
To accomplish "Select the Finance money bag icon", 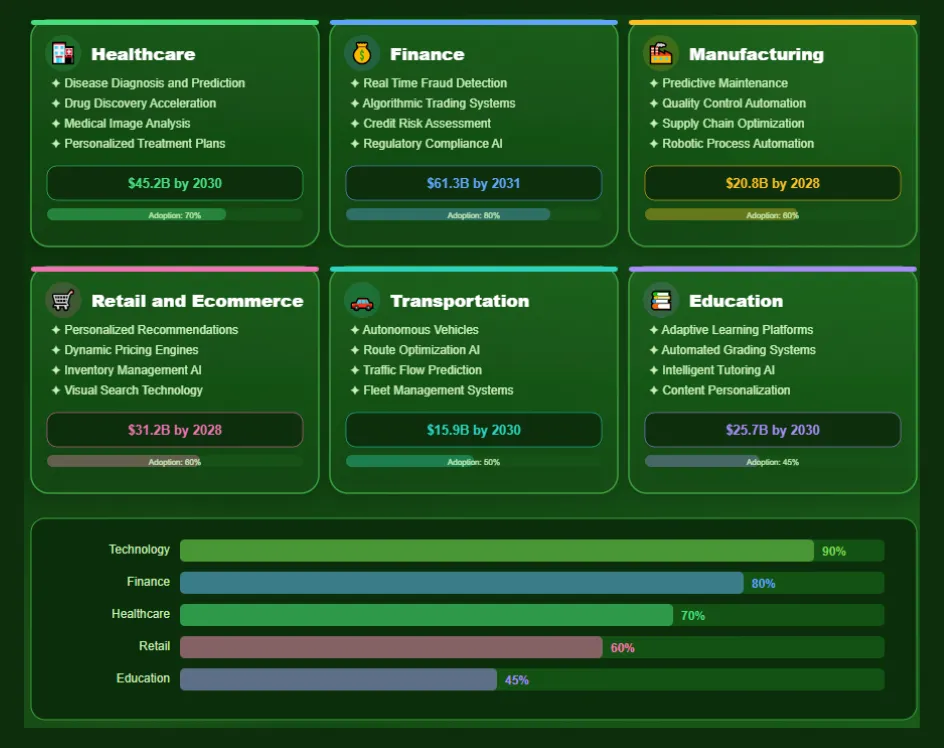I will [x=360, y=52].
